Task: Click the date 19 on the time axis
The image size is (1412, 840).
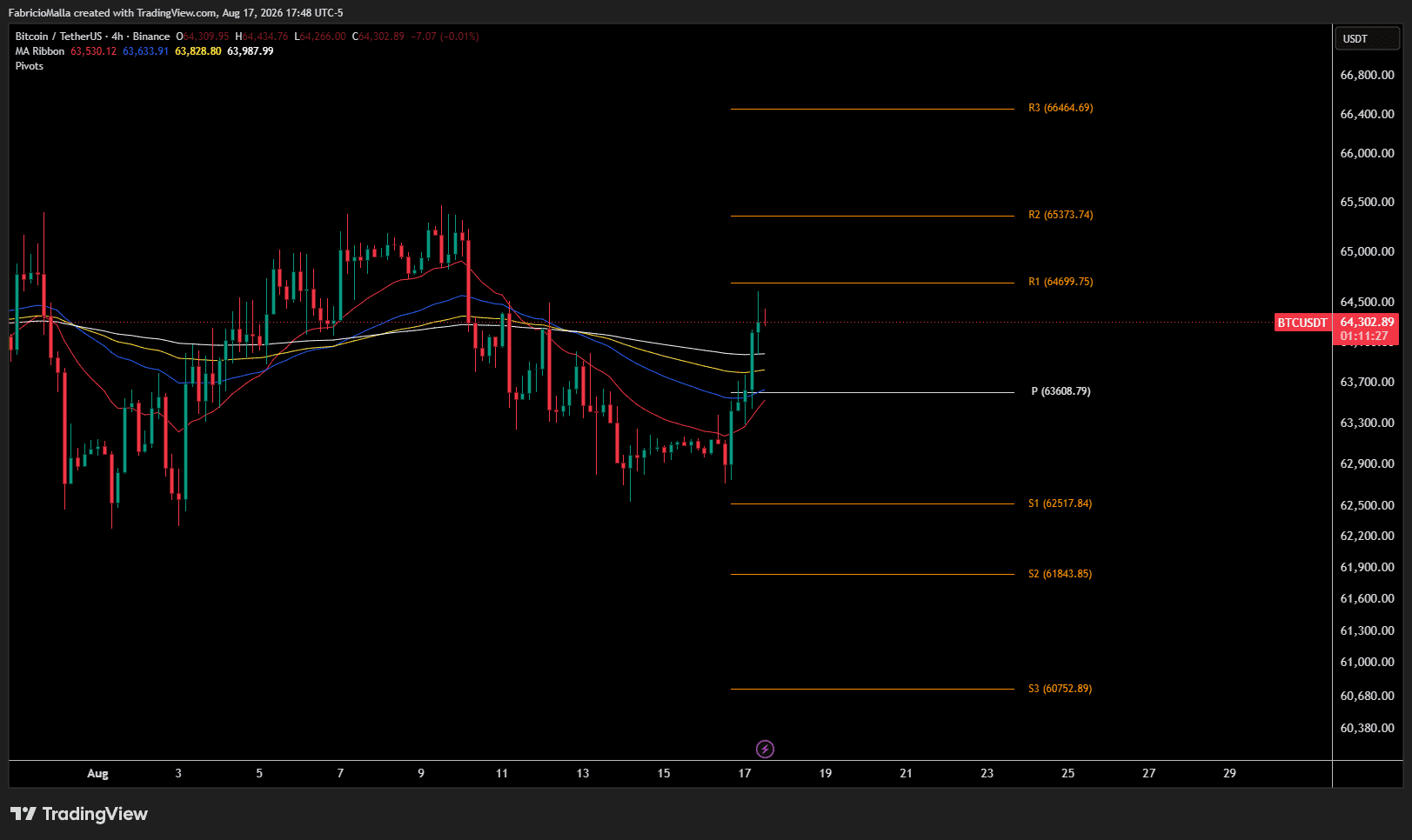Action: [x=826, y=773]
